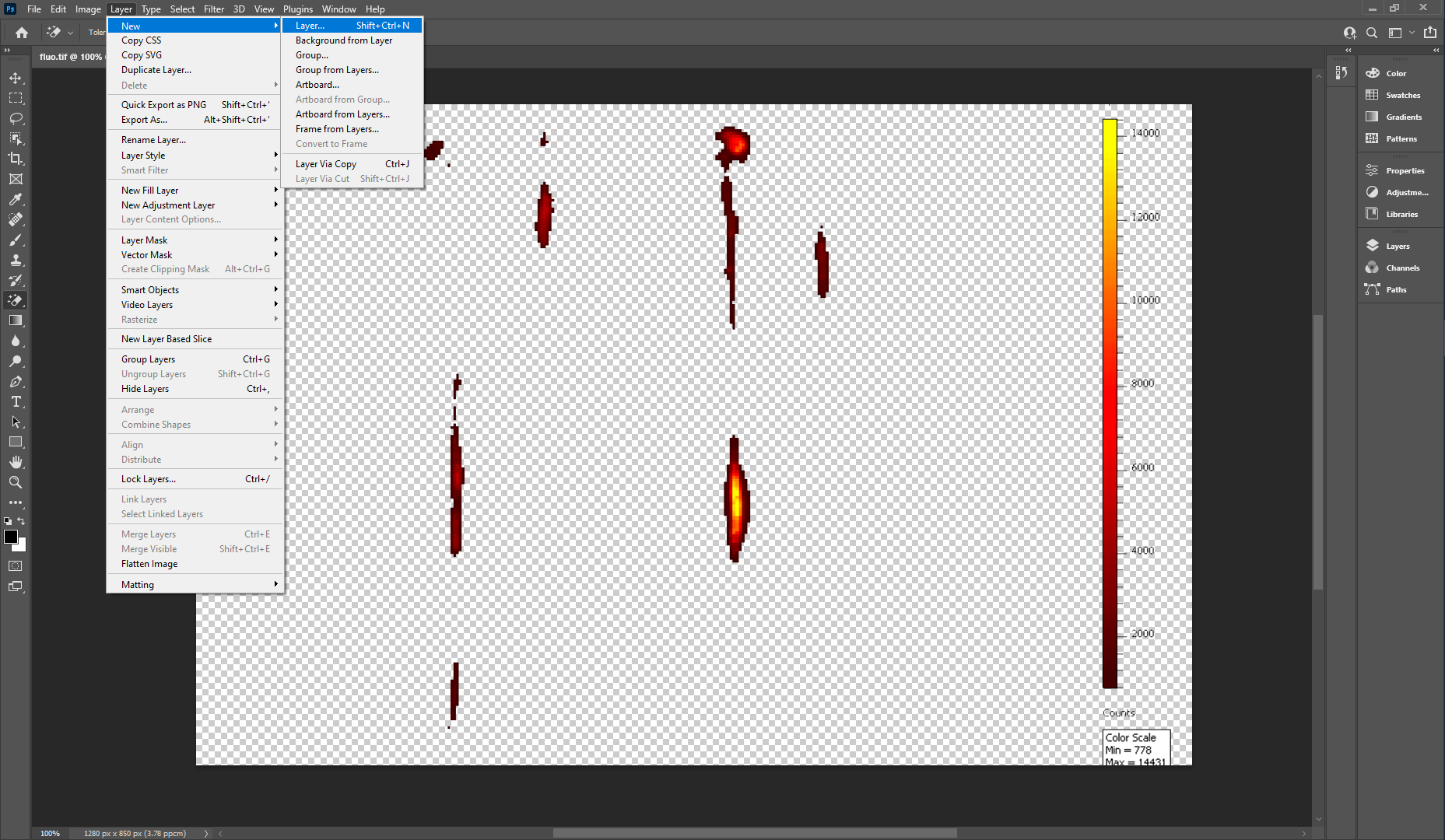Image resolution: width=1445 pixels, height=840 pixels.
Task: Toggle Hide Layers in the Layer menu
Action: pyautogui.click(x=145, y=389)
